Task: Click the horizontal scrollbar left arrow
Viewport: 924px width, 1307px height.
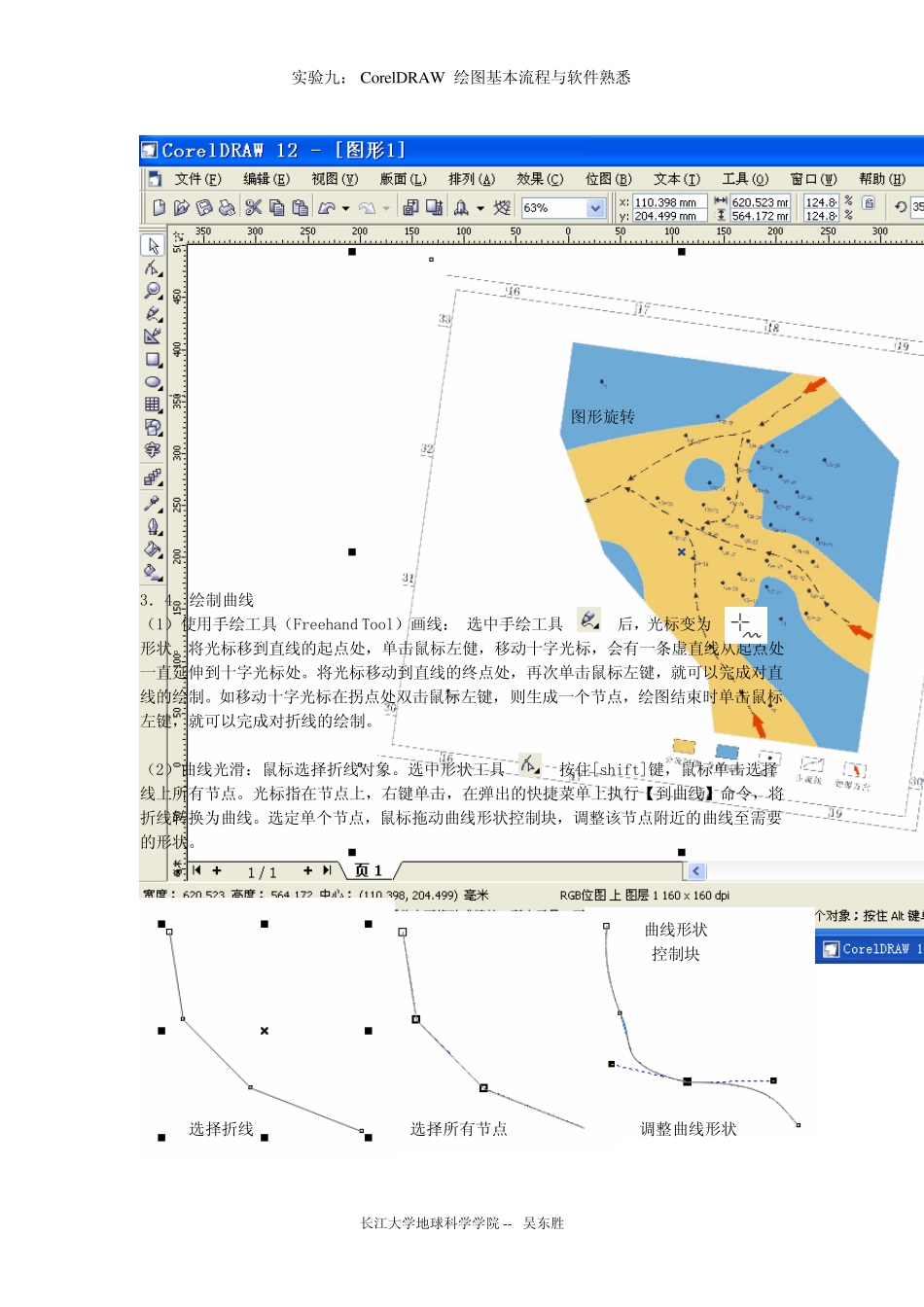Action: click(x=696, y=871)
